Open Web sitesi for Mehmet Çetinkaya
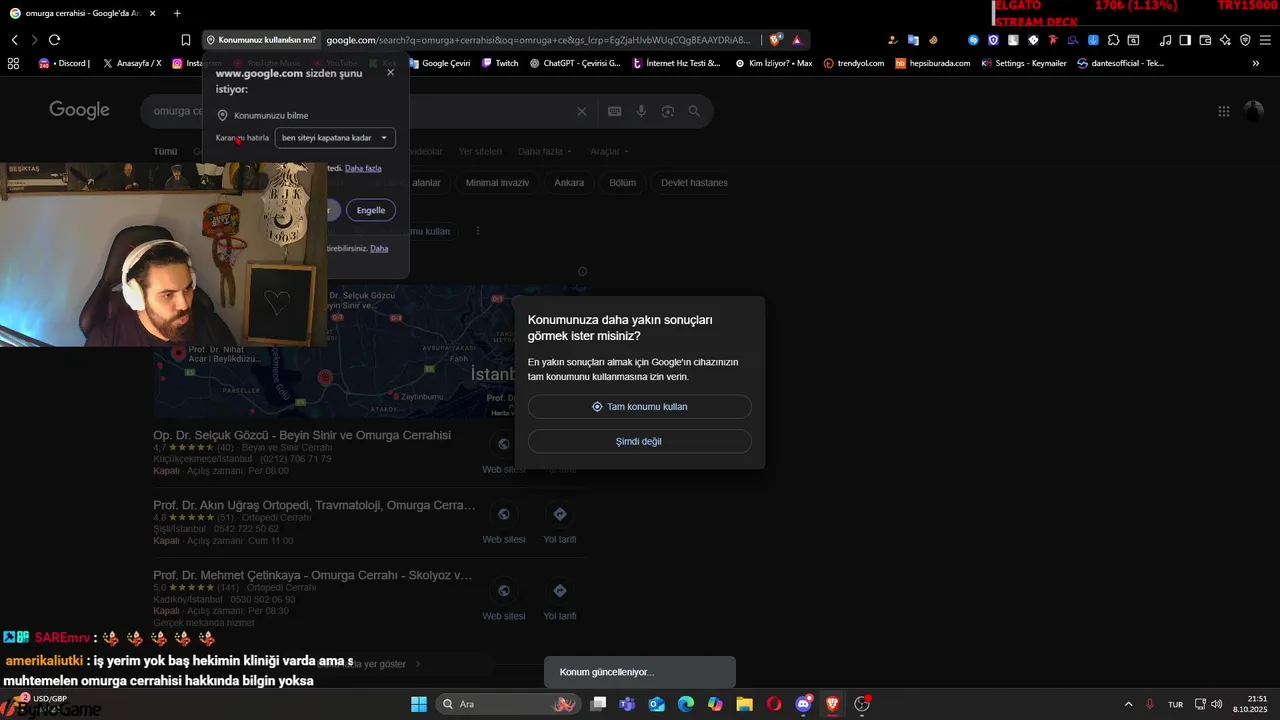This screenshot has width=1280, height=720. pos(504,599)
